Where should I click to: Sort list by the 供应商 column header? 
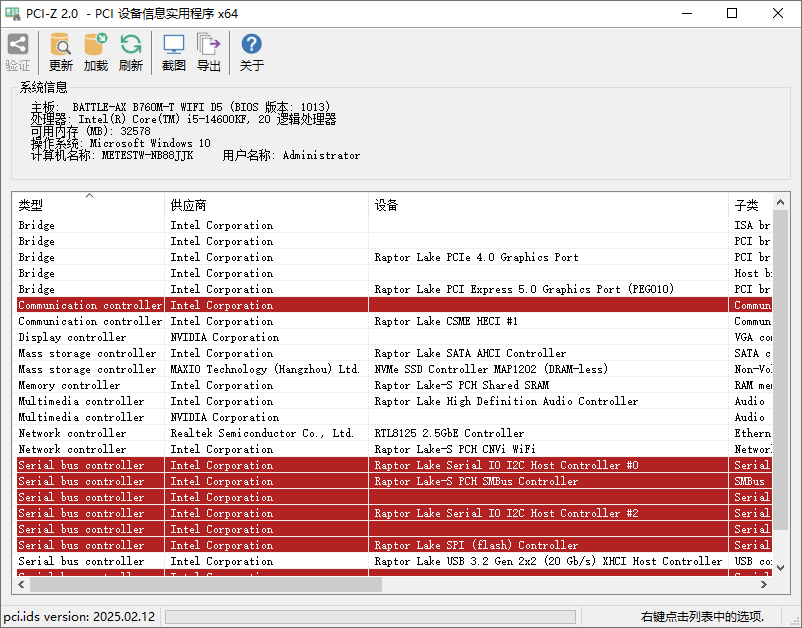click(x=266, y=205)
